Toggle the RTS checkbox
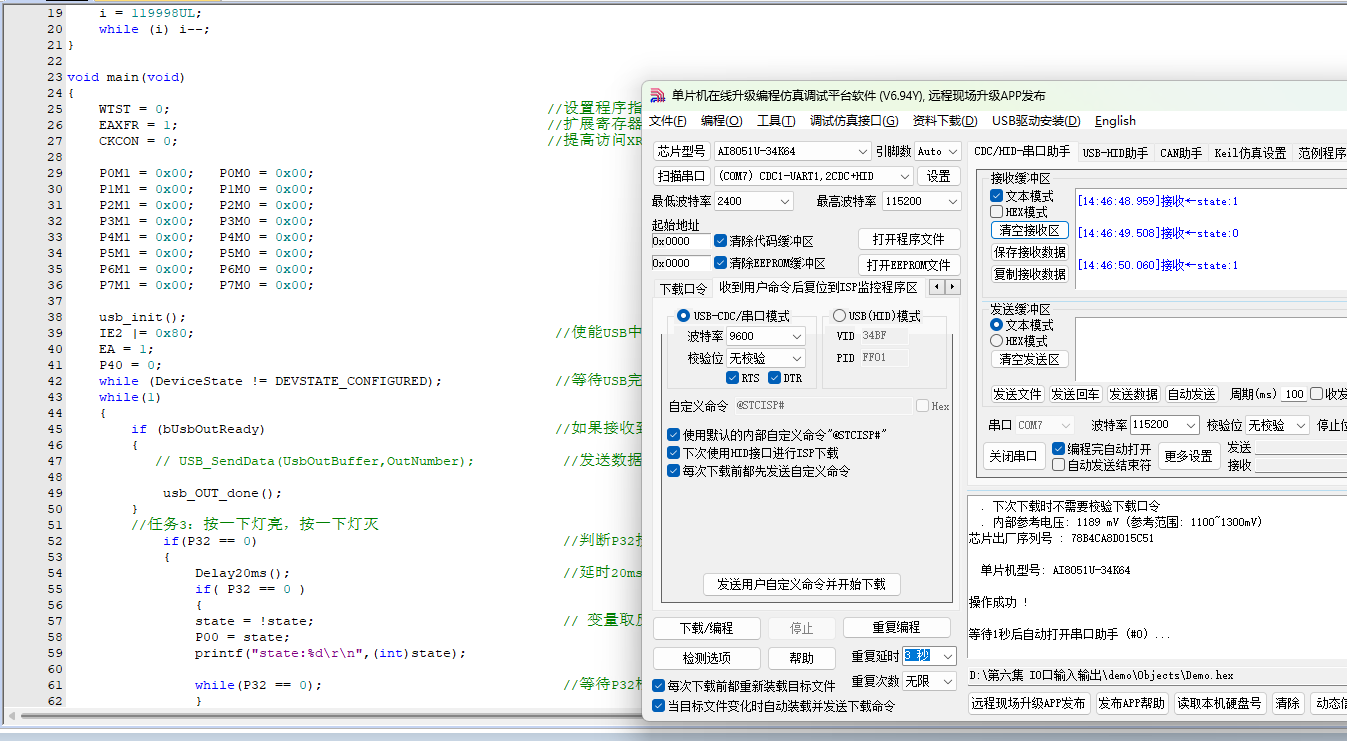Image resolution: width=1347 pixels, height=741 pixels. [x=743, y=378]
